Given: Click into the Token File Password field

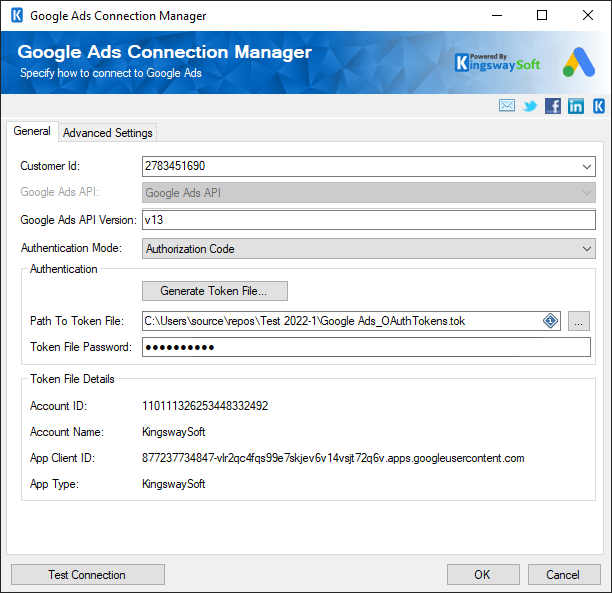Looking at the screenshot, I should click(366, 347).
